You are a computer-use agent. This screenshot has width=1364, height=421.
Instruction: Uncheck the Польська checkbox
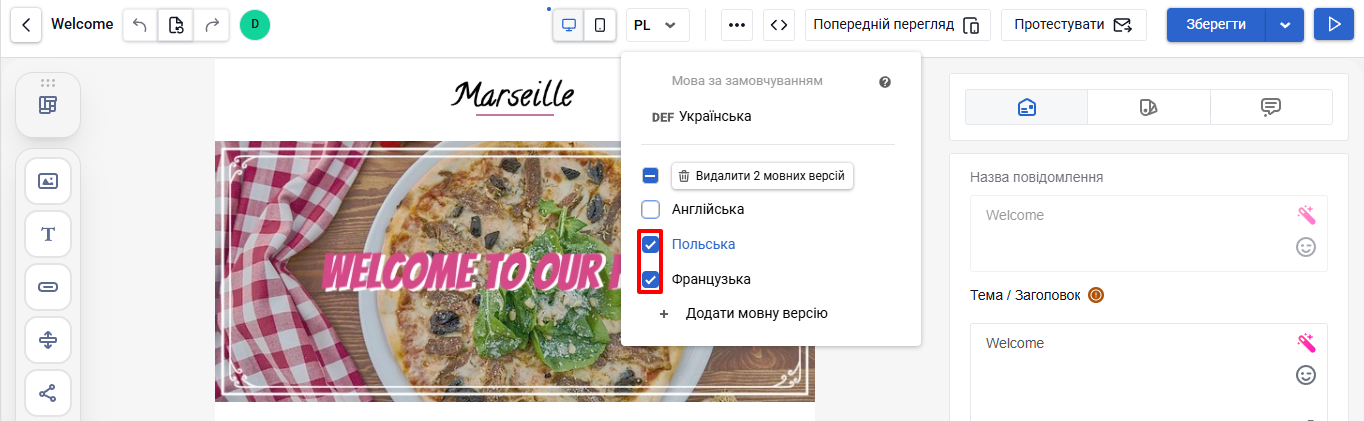point(650,244)
